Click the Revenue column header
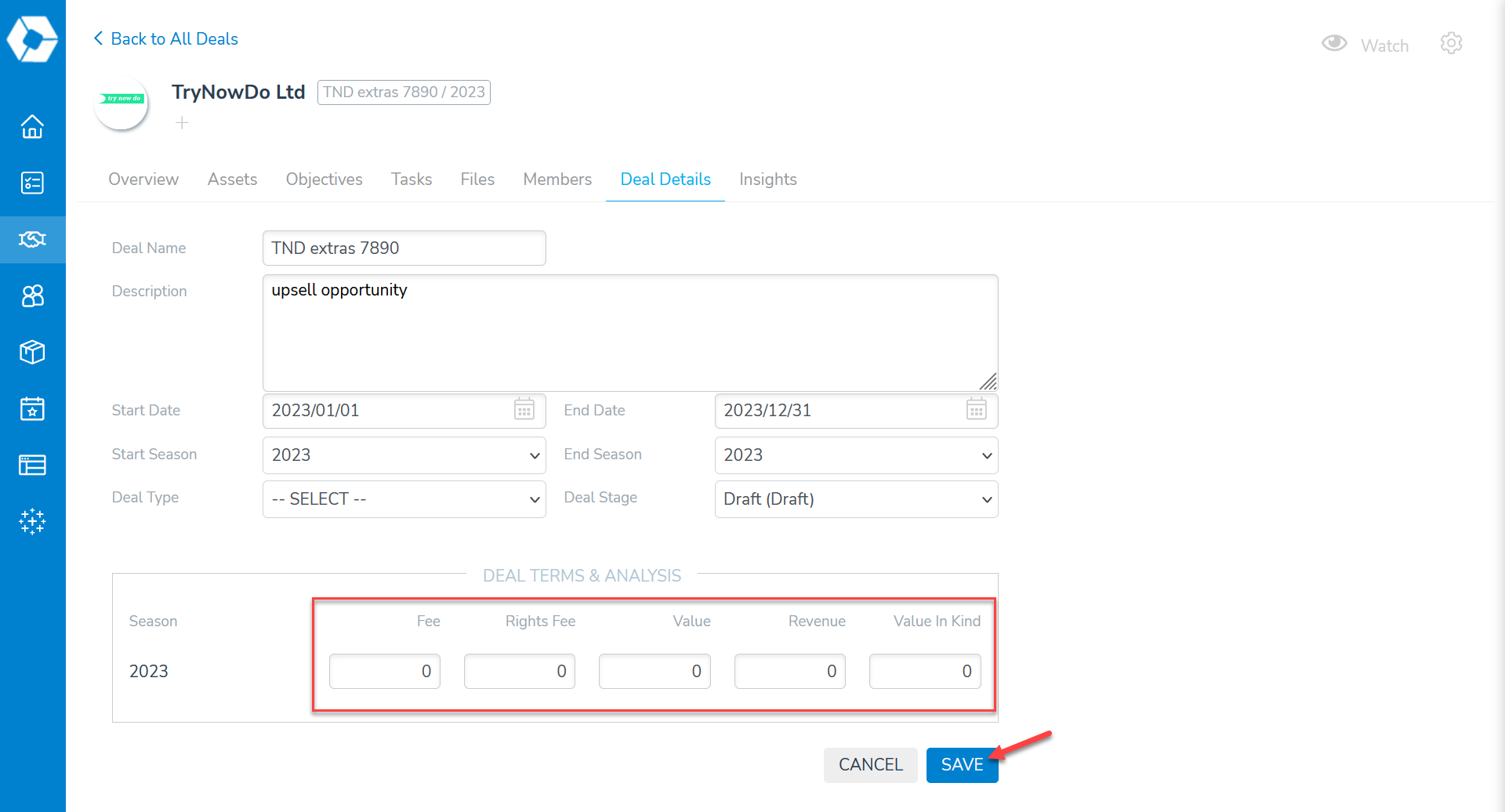1505x812 pixels. pyautogui.click(x=817, y=621)
